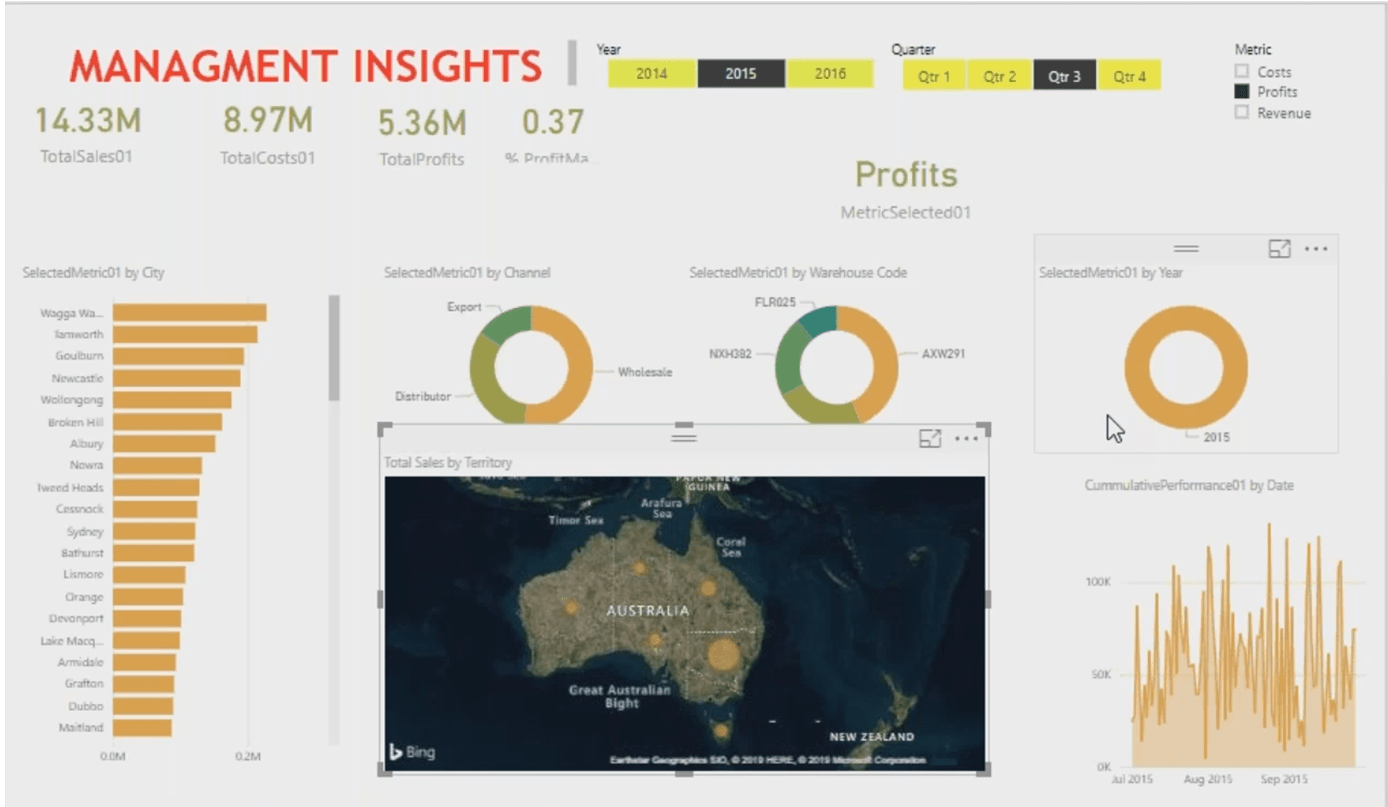
Task: Click the Tasmania bubble on the map
Action: [x=721, y=731]
